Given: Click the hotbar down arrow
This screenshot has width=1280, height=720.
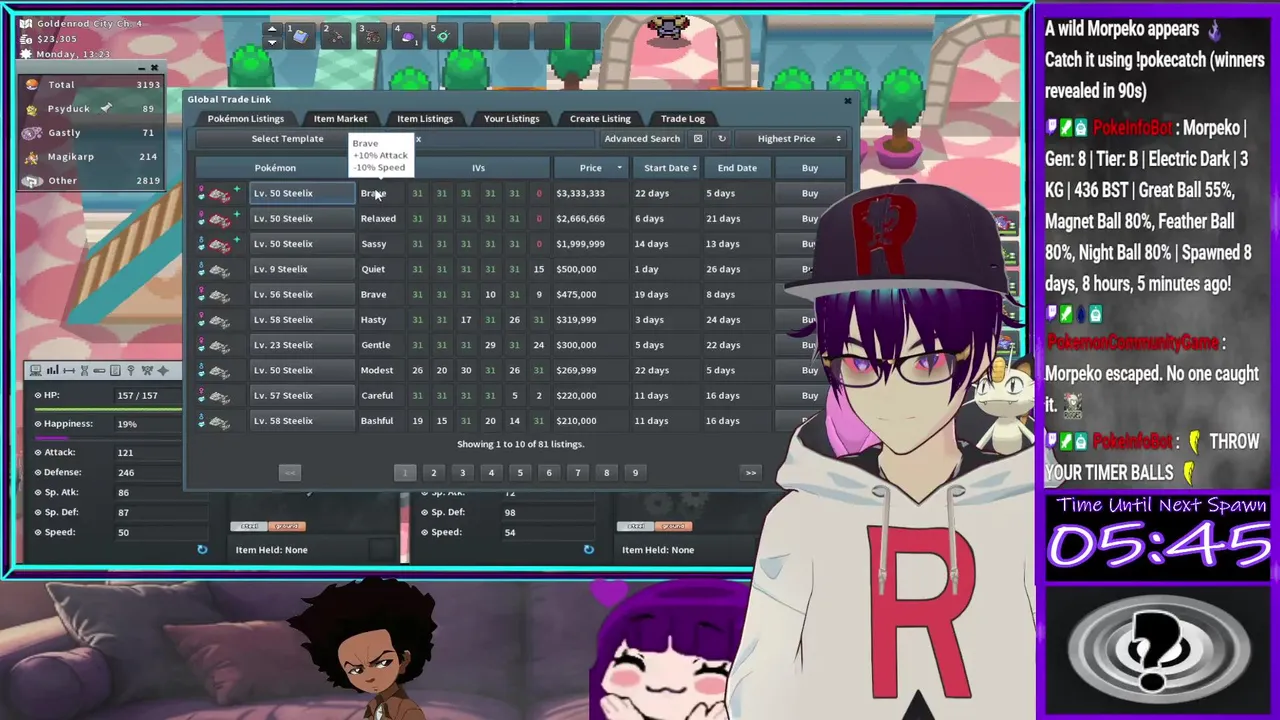Looking at the screenshot, I should pos(271,42).
